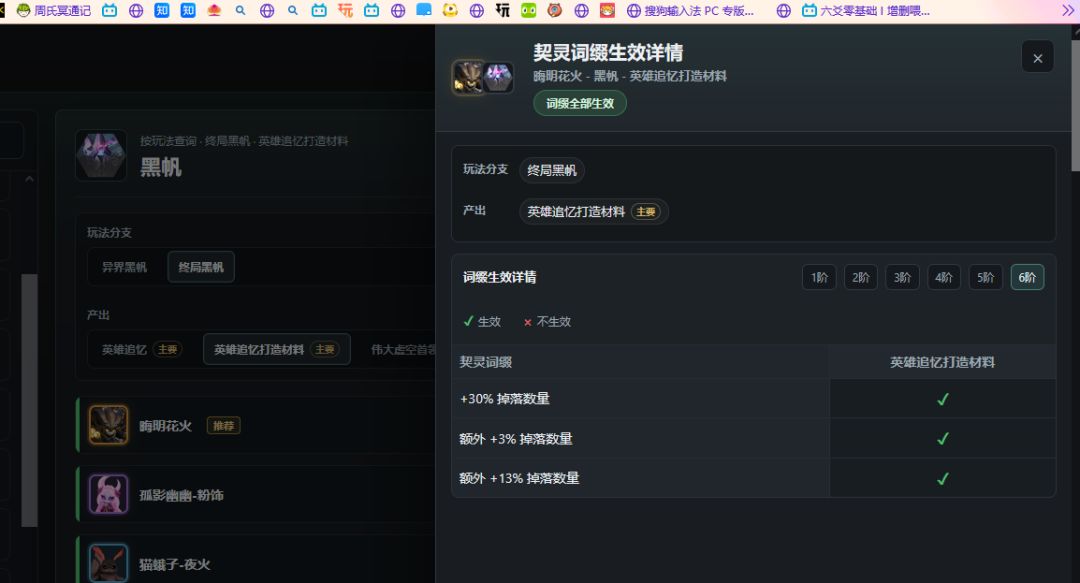Image resolution: width=1080 pixels, height=583 pixels.
Task: Select 终局黑帆 branch on the left page
Action: point(201,267)
